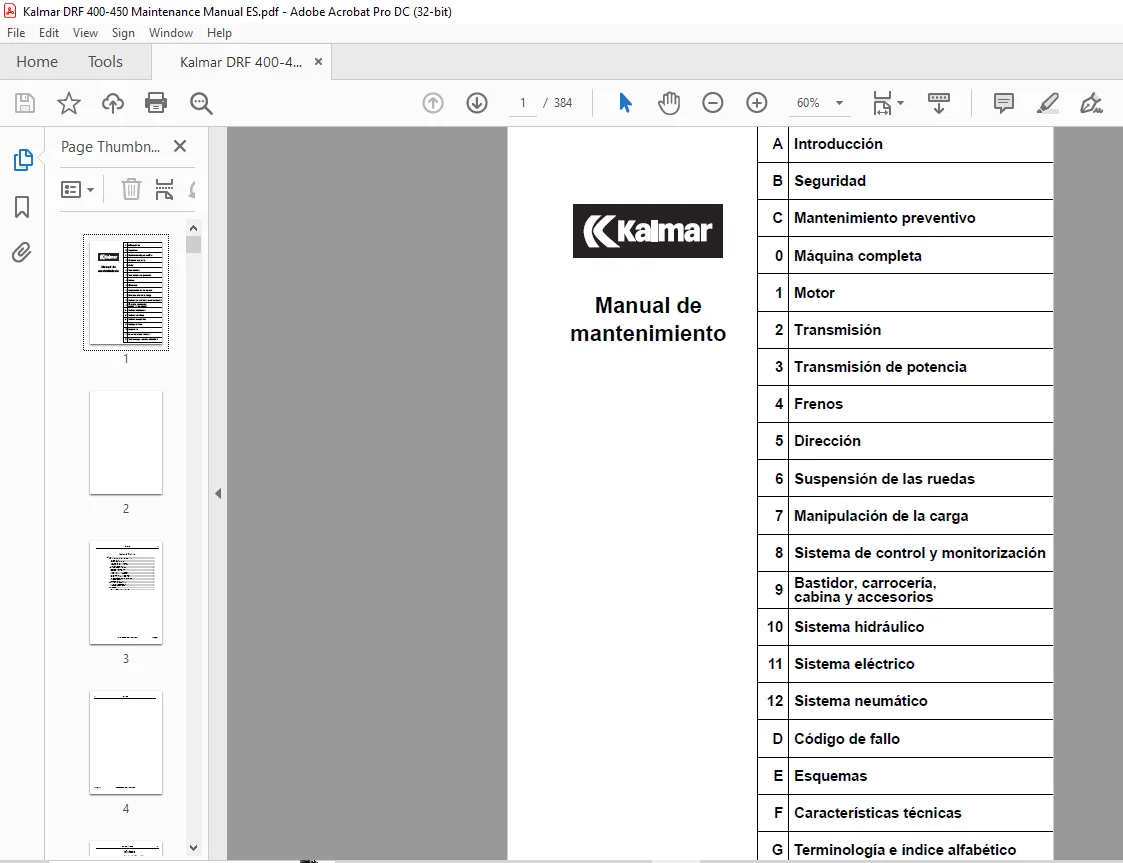This screenshot has width=1123, height=863.
Task: Switch to the Tools tab
Action: coord(105,62)
